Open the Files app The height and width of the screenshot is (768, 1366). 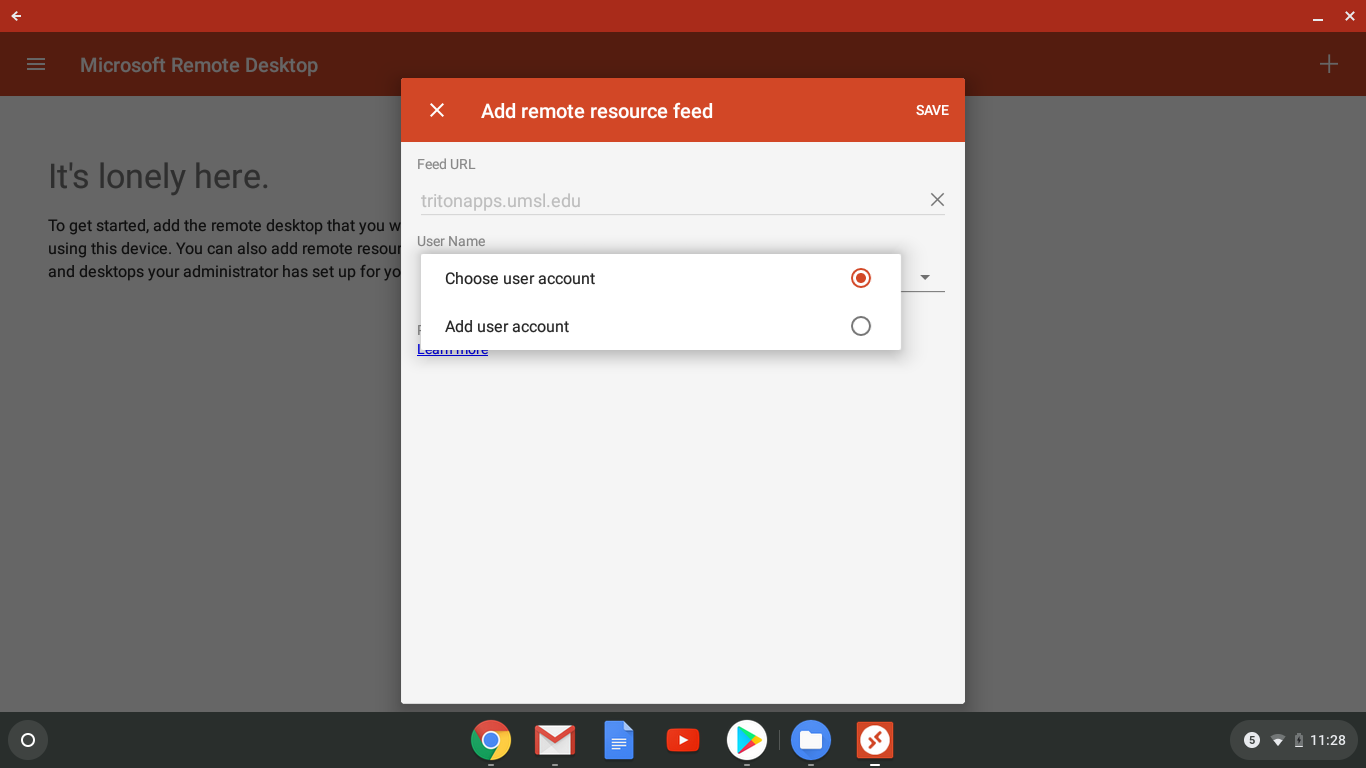click(x=811, y=741)
